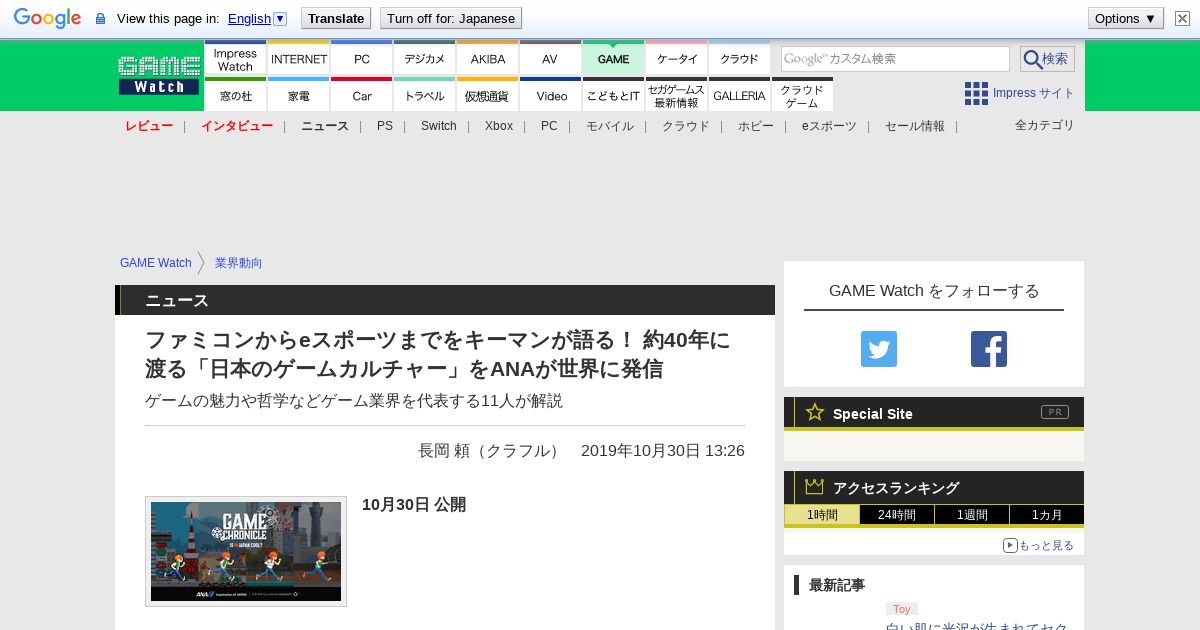Open the 全カテゴリ category list
Image resolution: width=1200 pixels, height=630 pixels.
[x=1044, y=125]
